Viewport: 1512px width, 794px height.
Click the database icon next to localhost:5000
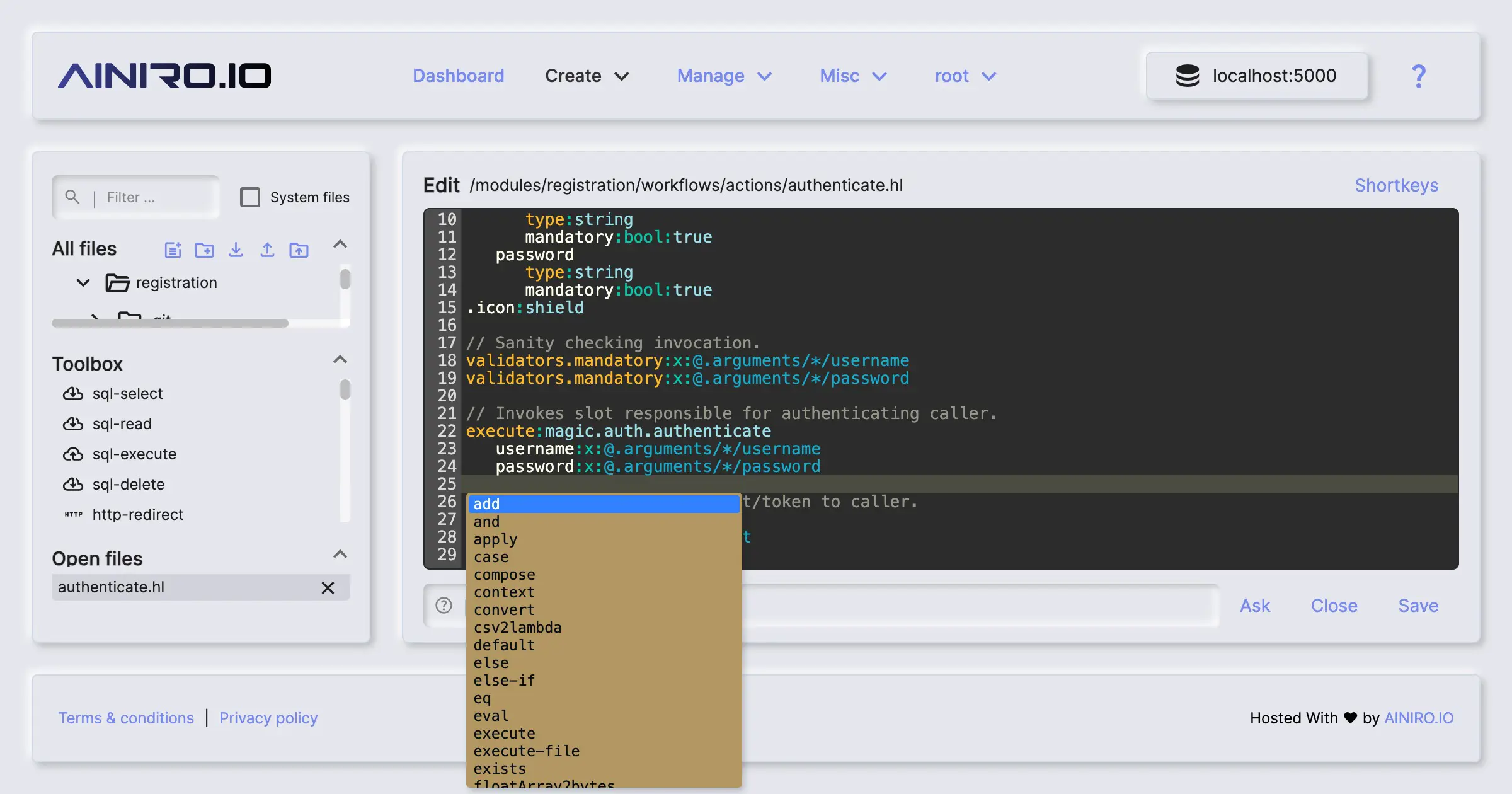(x=1187, y=76)
